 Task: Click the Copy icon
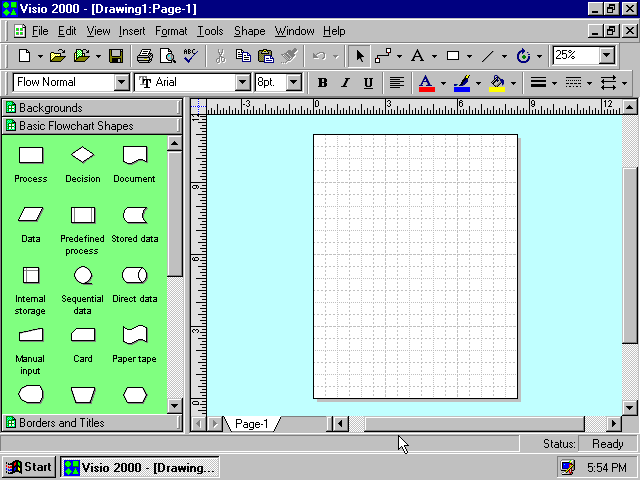pyautogui.click(x=243, y=56)
